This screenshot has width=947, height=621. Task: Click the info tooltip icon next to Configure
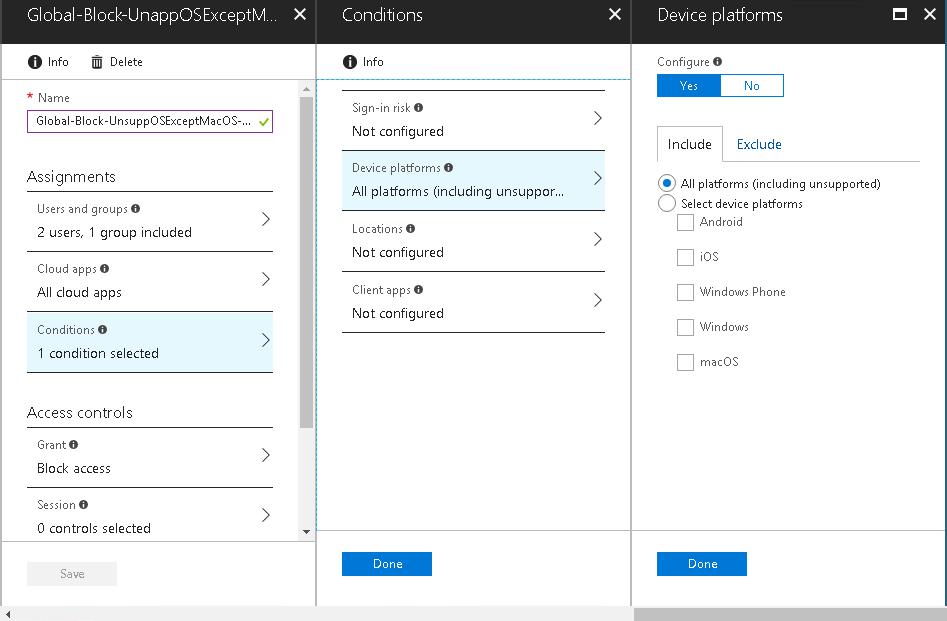click(x=717, y=62)
